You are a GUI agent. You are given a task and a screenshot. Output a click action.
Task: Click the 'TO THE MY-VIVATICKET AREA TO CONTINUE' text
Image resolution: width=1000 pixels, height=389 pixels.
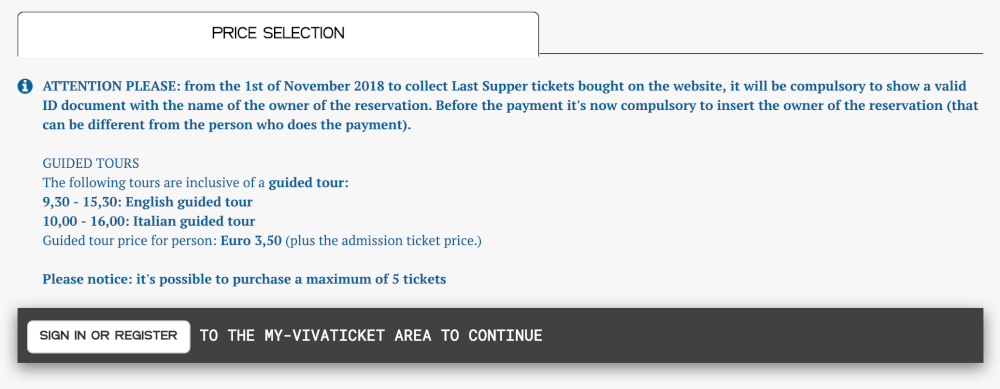(371, 335)
